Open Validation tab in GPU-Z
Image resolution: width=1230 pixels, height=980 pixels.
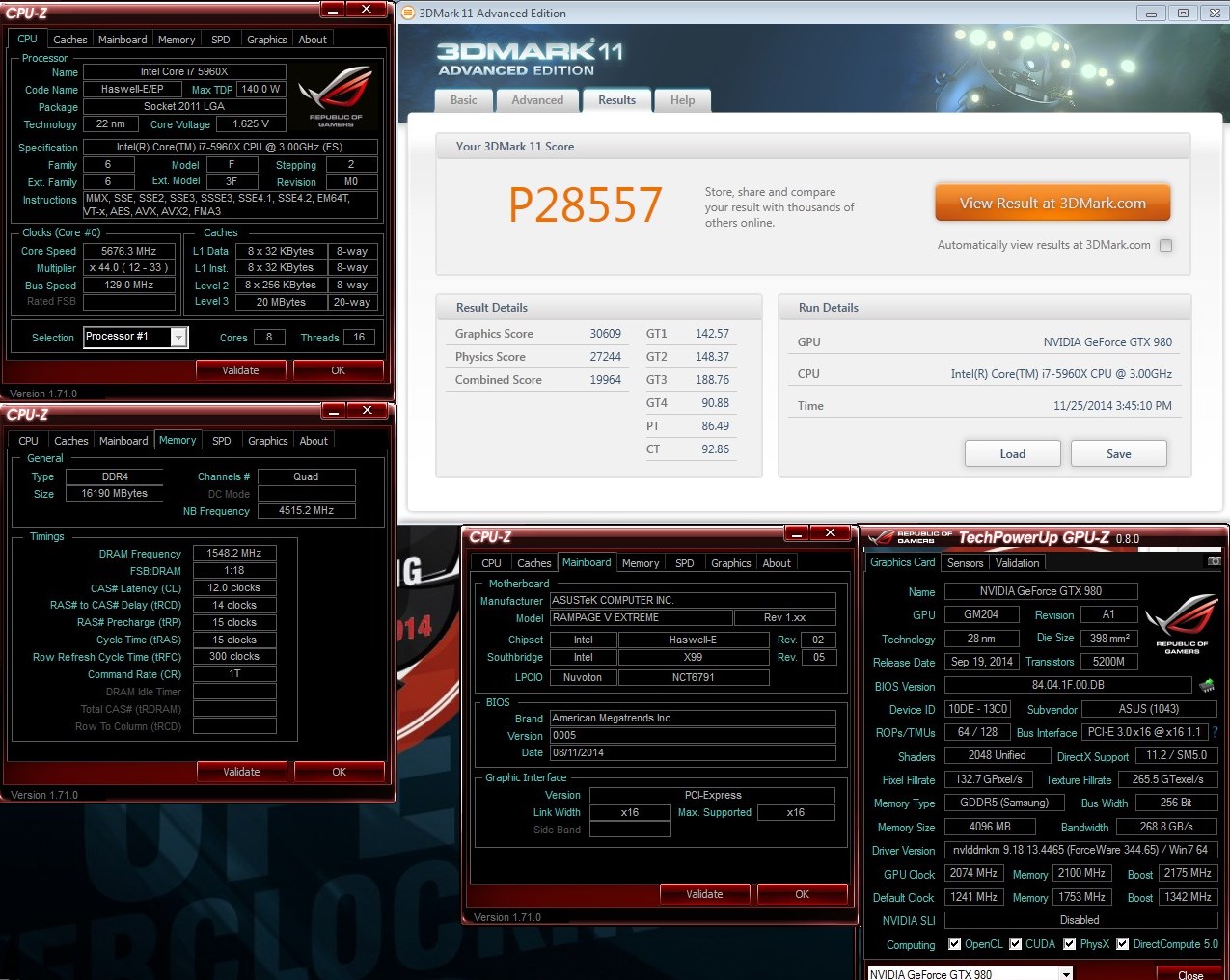1018,563
